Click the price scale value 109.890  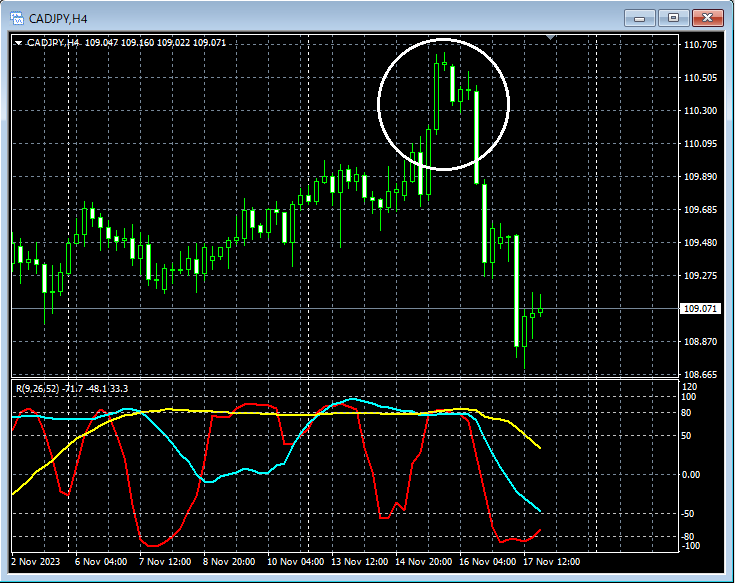tap(700, 176)
